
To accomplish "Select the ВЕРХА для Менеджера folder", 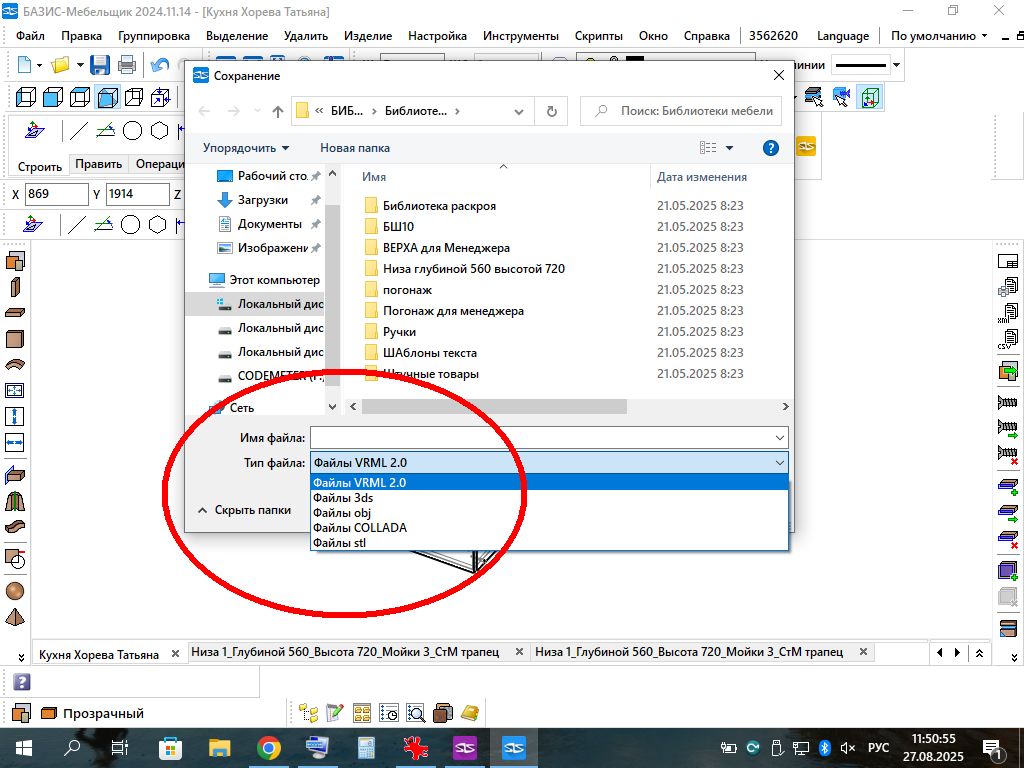I will point(446,248).
